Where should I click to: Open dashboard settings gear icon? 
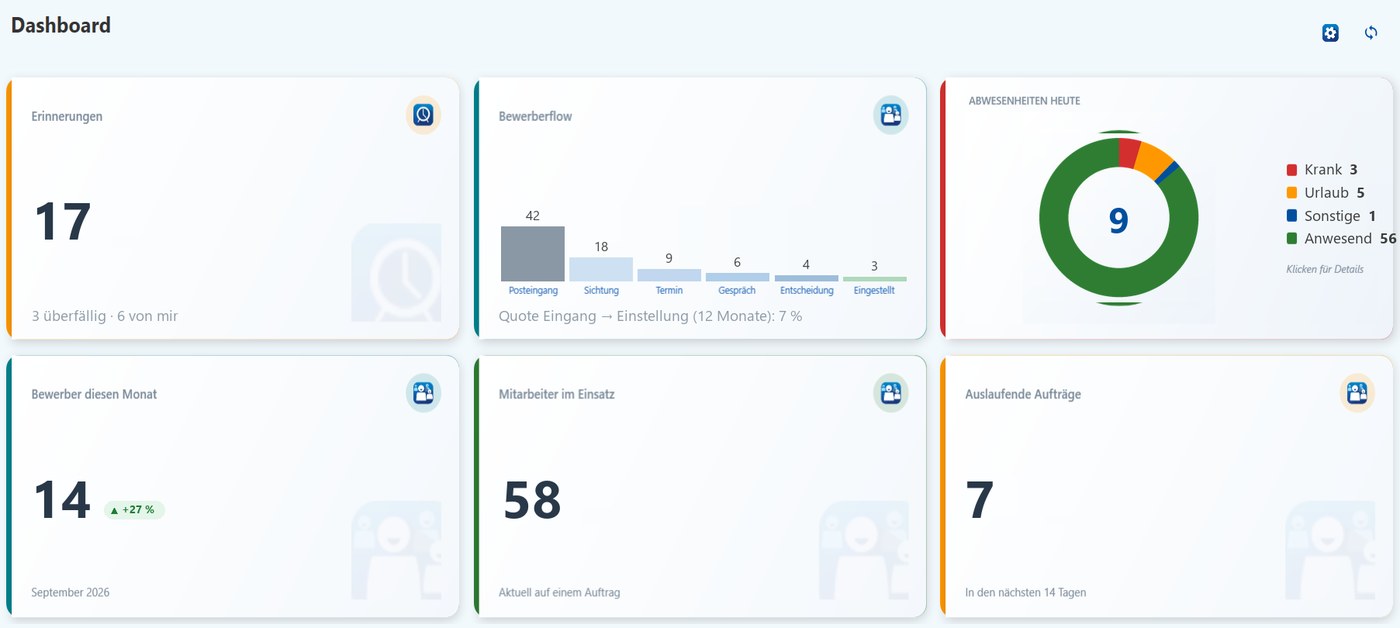pos(1330,33)
